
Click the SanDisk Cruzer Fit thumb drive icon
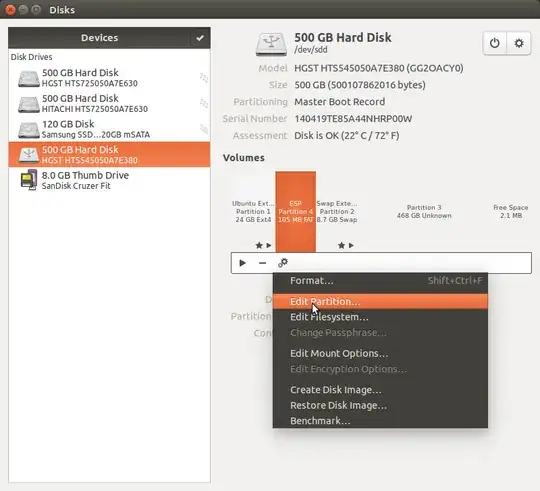tap(29, 180)
